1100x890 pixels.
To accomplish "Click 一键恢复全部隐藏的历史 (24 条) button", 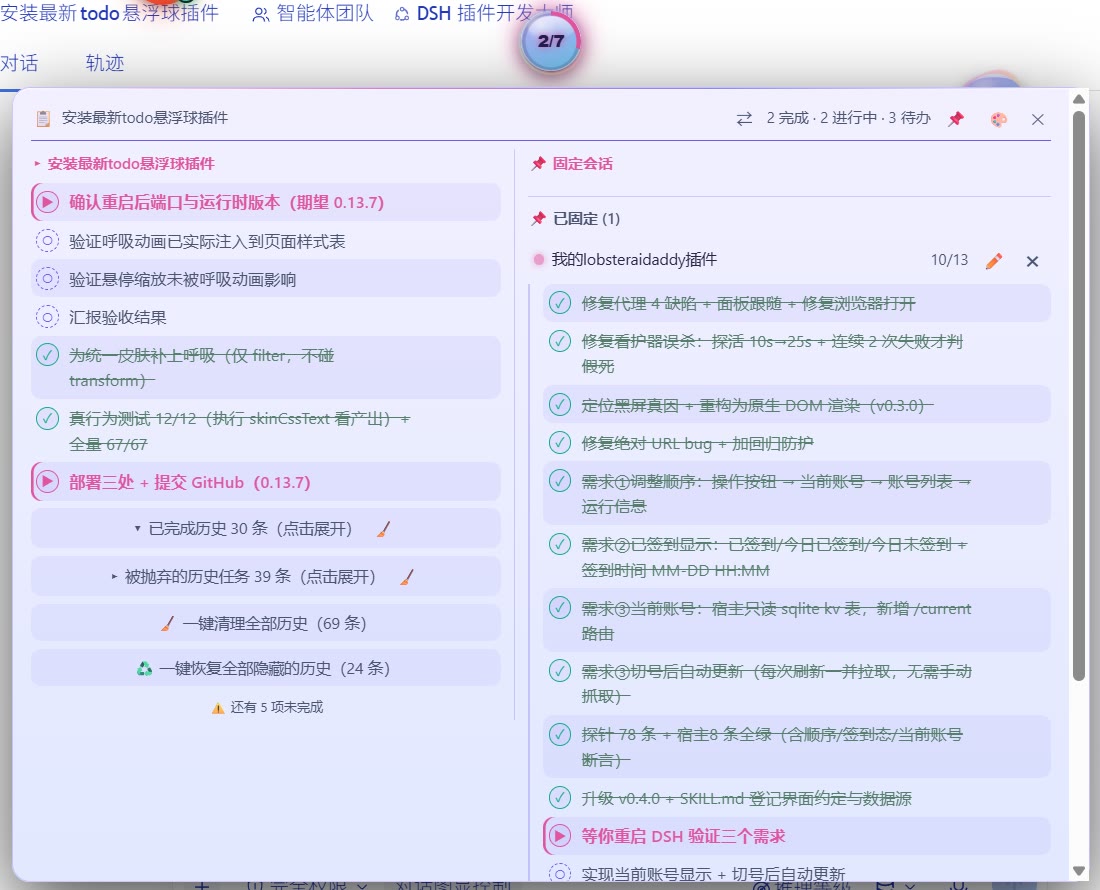I will (x=265, y=668).
